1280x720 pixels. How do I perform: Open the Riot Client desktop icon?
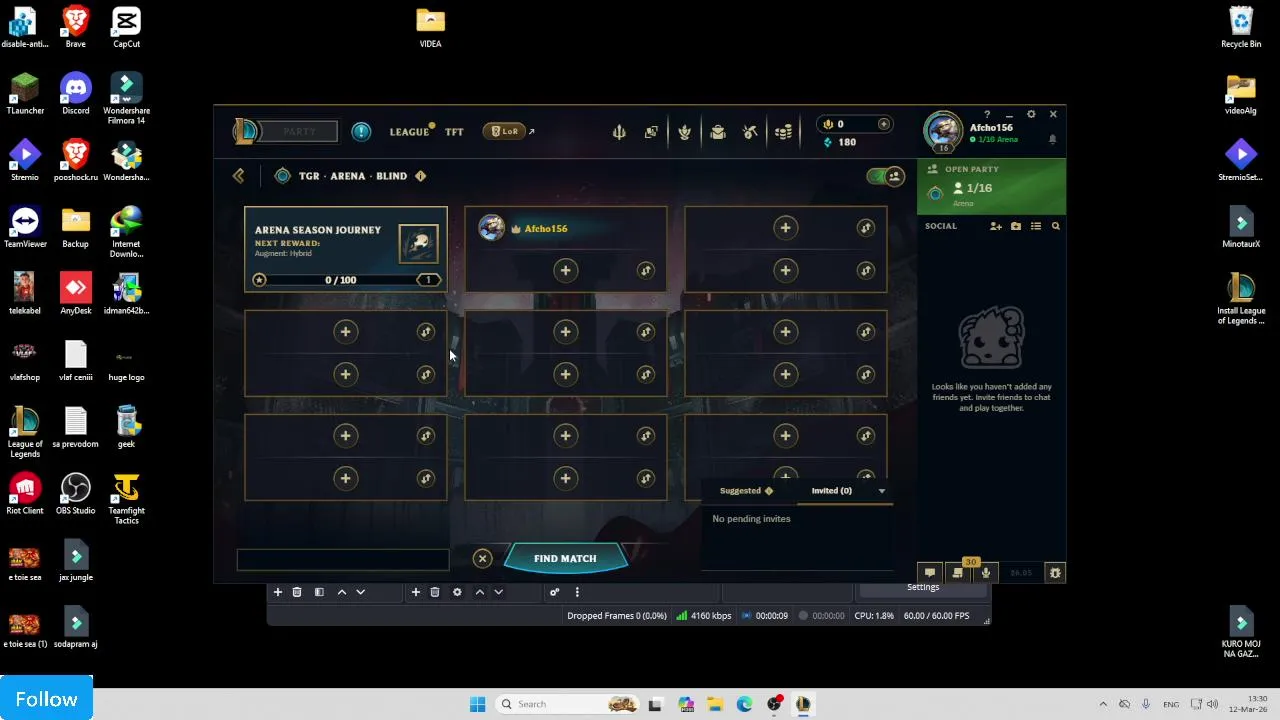(x=25, y=495)
